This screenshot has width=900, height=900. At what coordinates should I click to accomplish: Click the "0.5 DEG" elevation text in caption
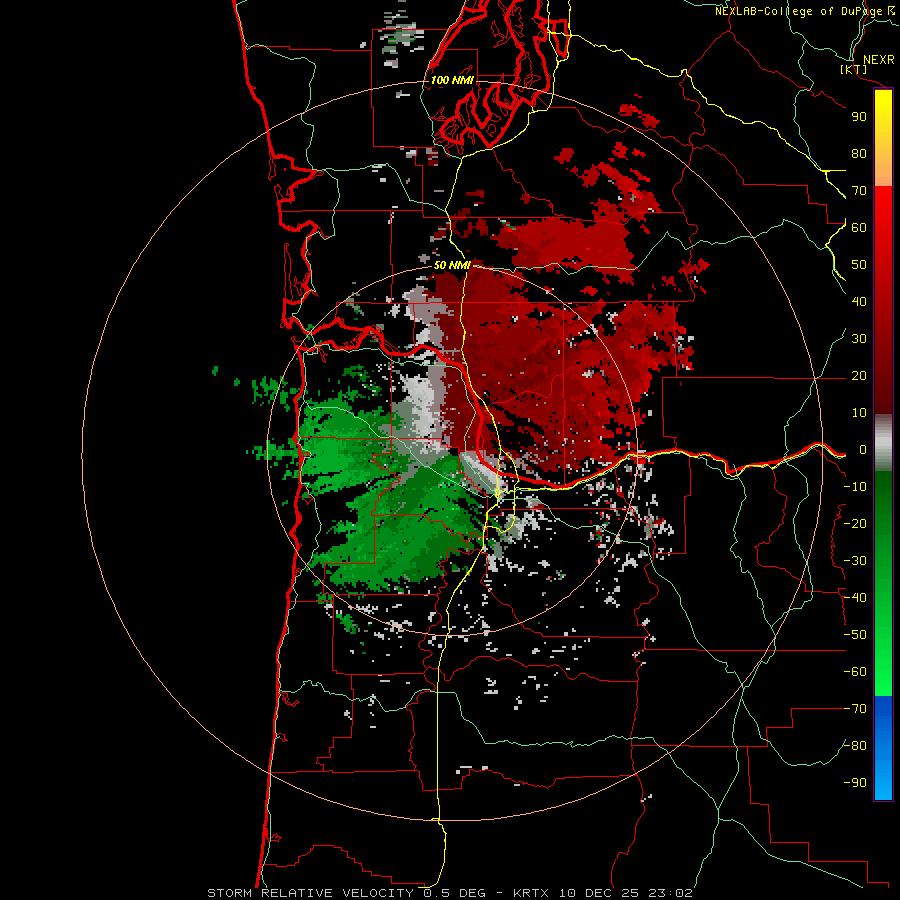click(454, 893)
